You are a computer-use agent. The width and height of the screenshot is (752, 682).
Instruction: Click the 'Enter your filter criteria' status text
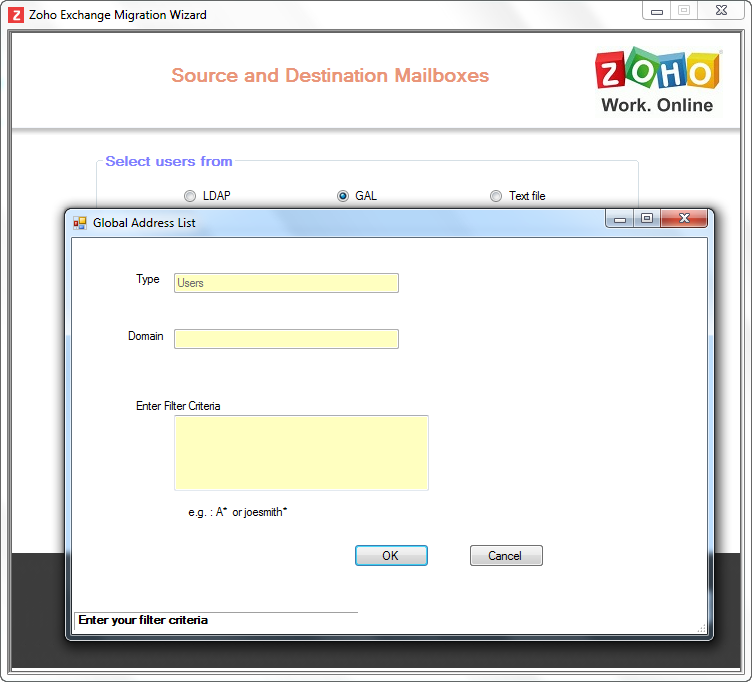pos(143,620)
